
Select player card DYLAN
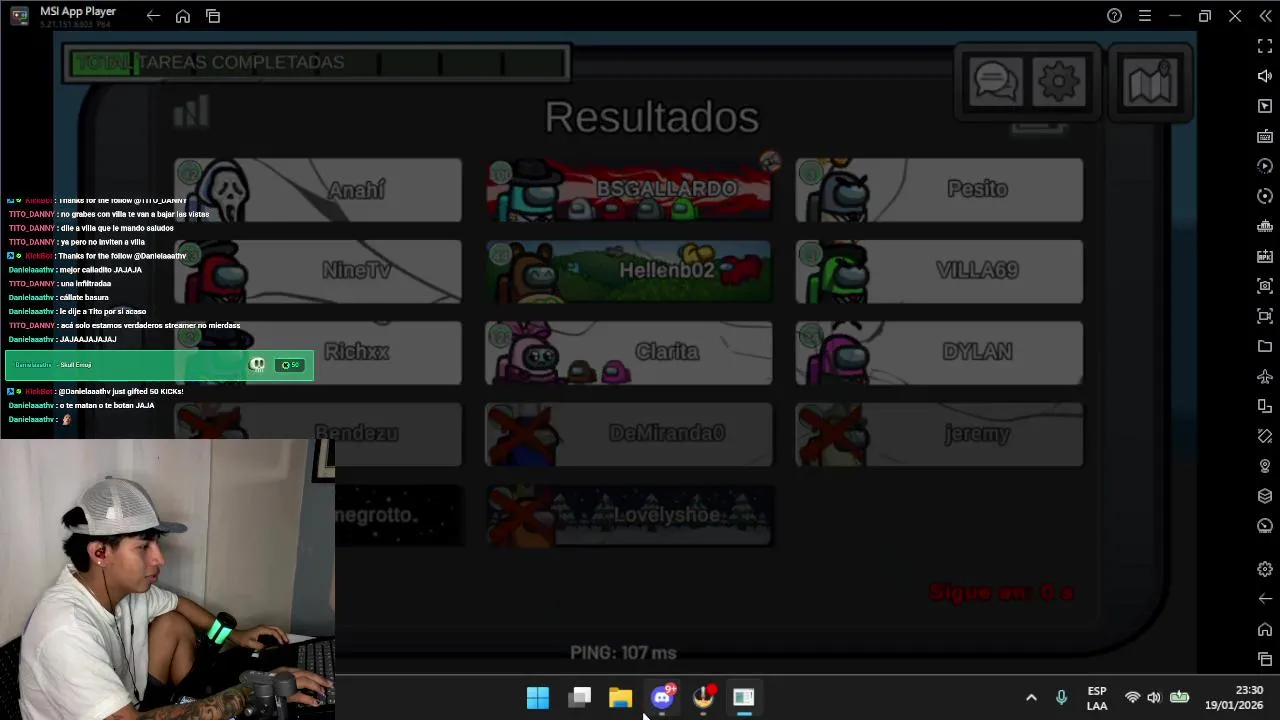click(939, 353)
